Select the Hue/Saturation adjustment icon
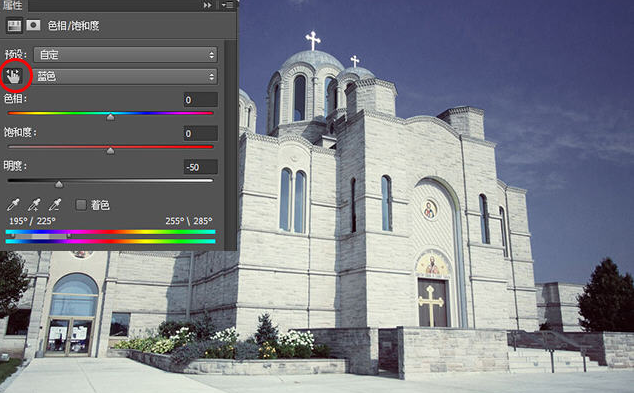The height and width of the screenshot is (393, 635). tap(14, 26)
